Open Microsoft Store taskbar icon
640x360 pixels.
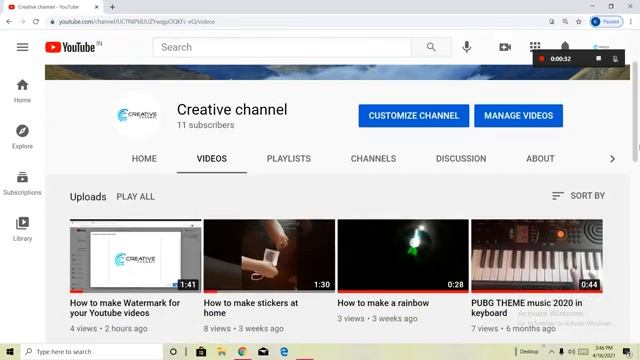click(201, 351)
